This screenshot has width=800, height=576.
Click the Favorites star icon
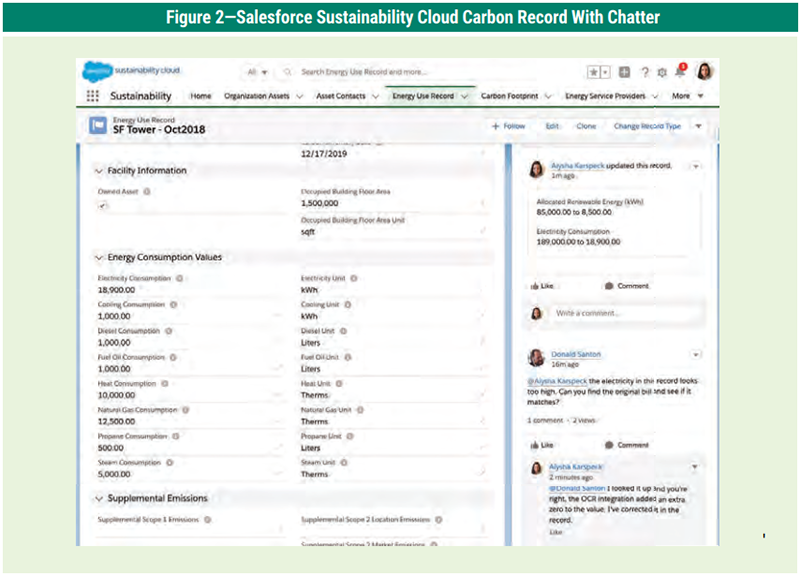(x=594, y=72)
